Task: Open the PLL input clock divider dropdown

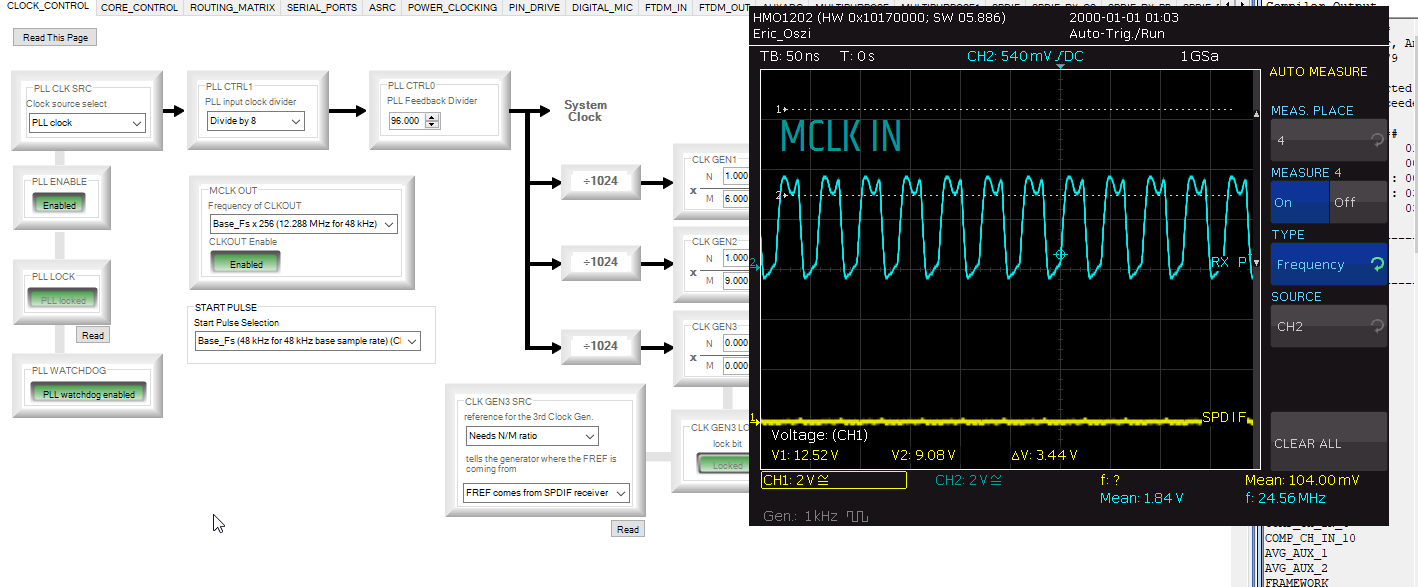Action: point(255,121)
